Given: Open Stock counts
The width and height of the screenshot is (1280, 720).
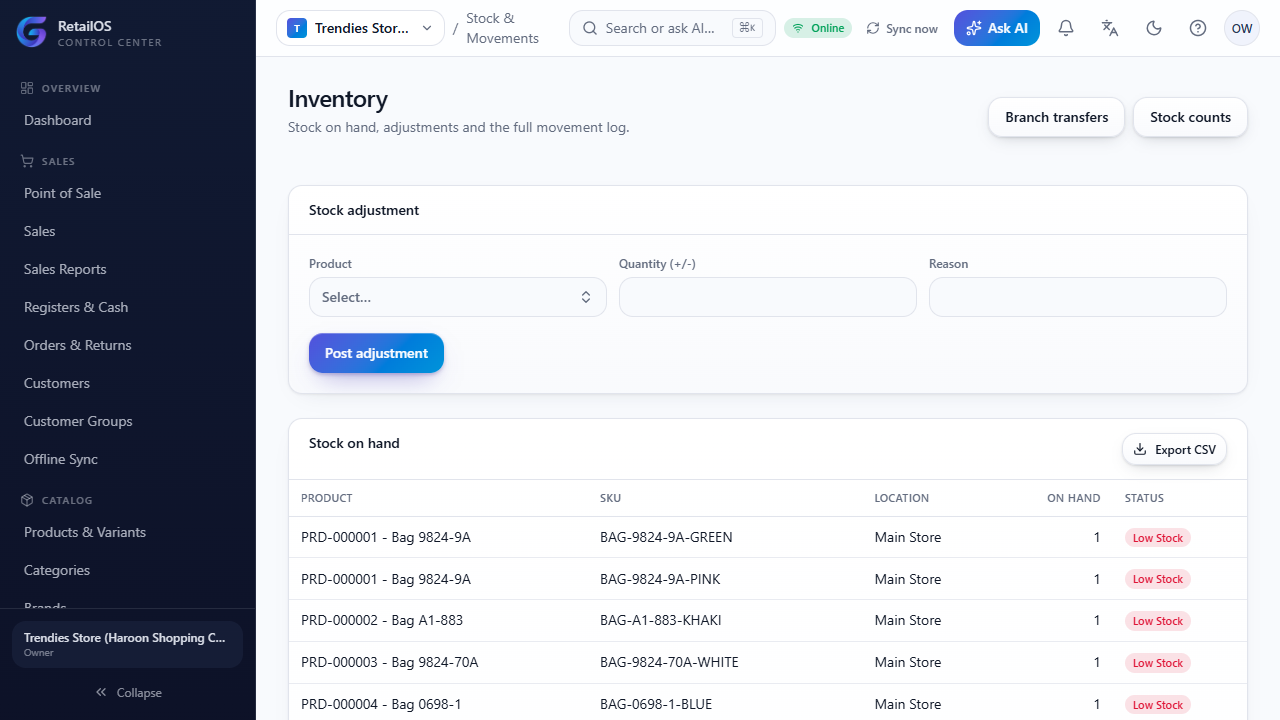Looking at the screenshot, I should (x=1190, y=117).
